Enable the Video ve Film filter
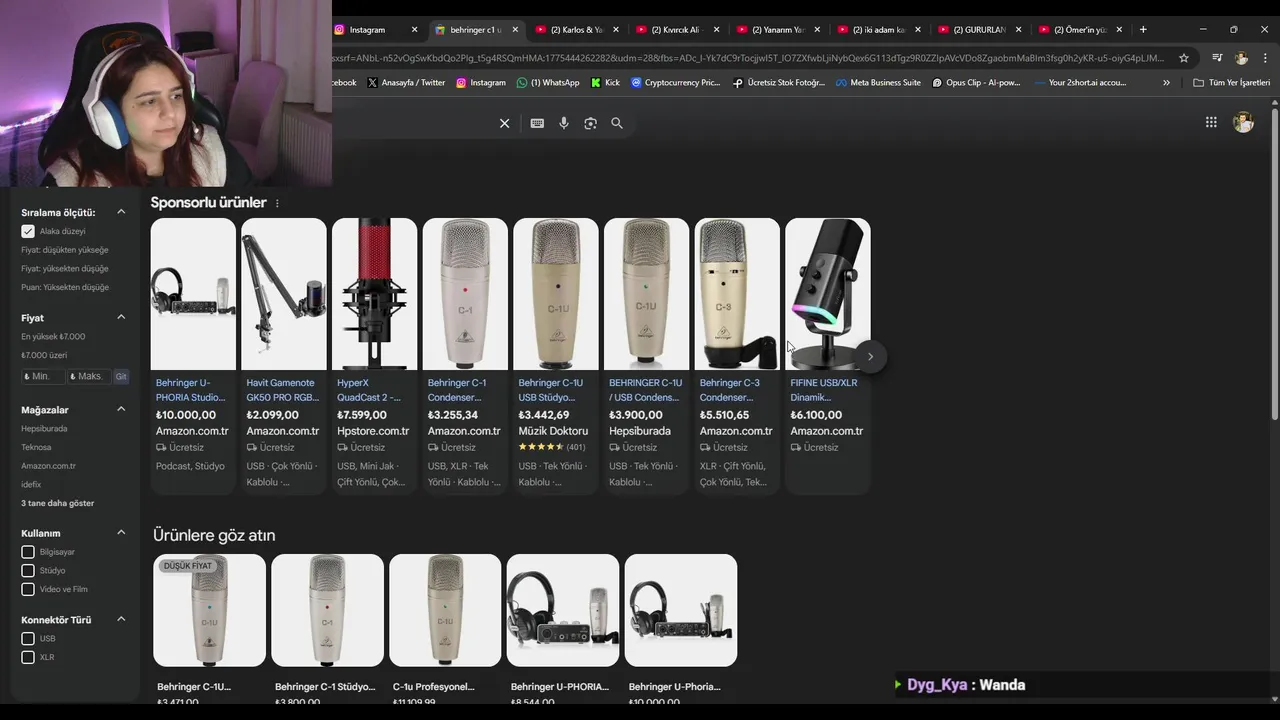 (28, 590)
